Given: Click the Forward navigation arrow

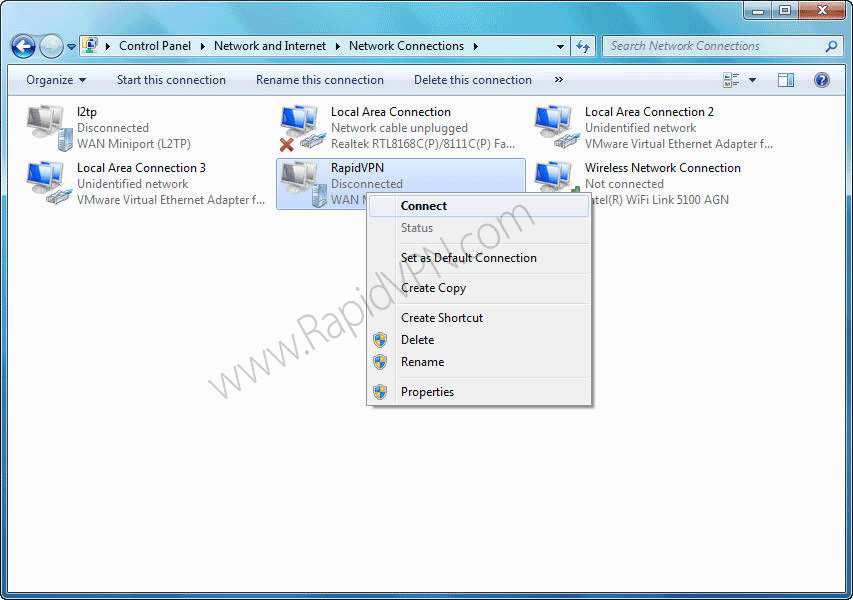Looking at the screenshot, I should point(52,46).
